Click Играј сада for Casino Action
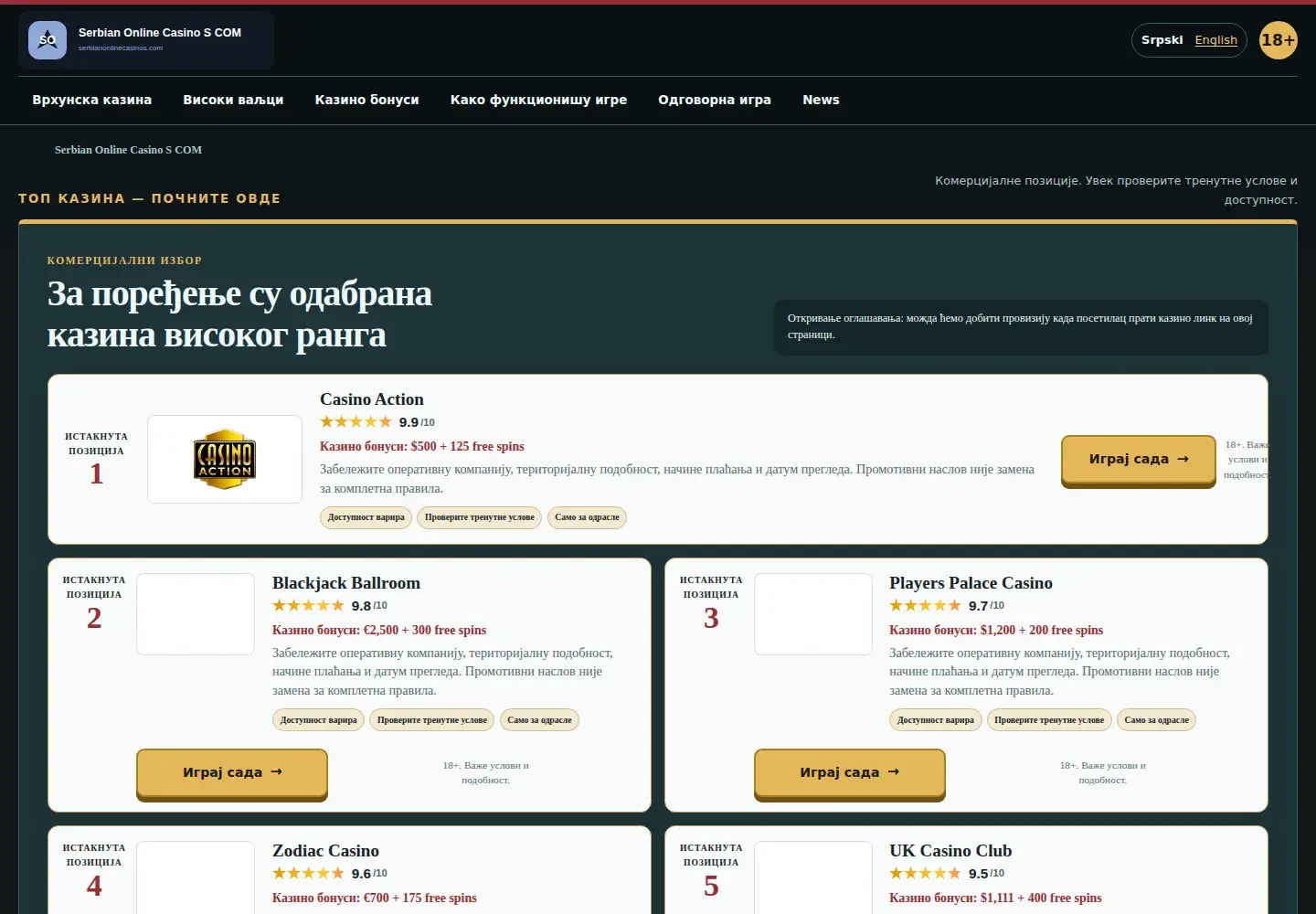 pyautogui.click(x=1139, y=460)
